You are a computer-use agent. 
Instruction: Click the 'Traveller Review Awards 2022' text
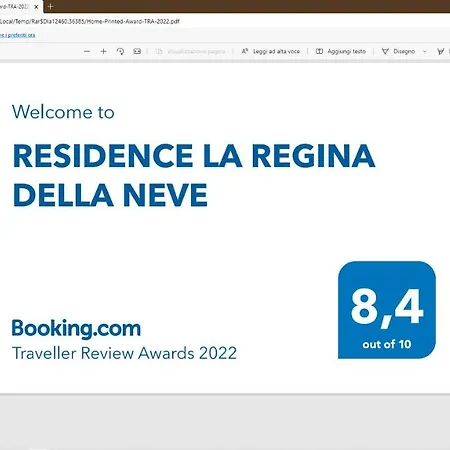124,353
